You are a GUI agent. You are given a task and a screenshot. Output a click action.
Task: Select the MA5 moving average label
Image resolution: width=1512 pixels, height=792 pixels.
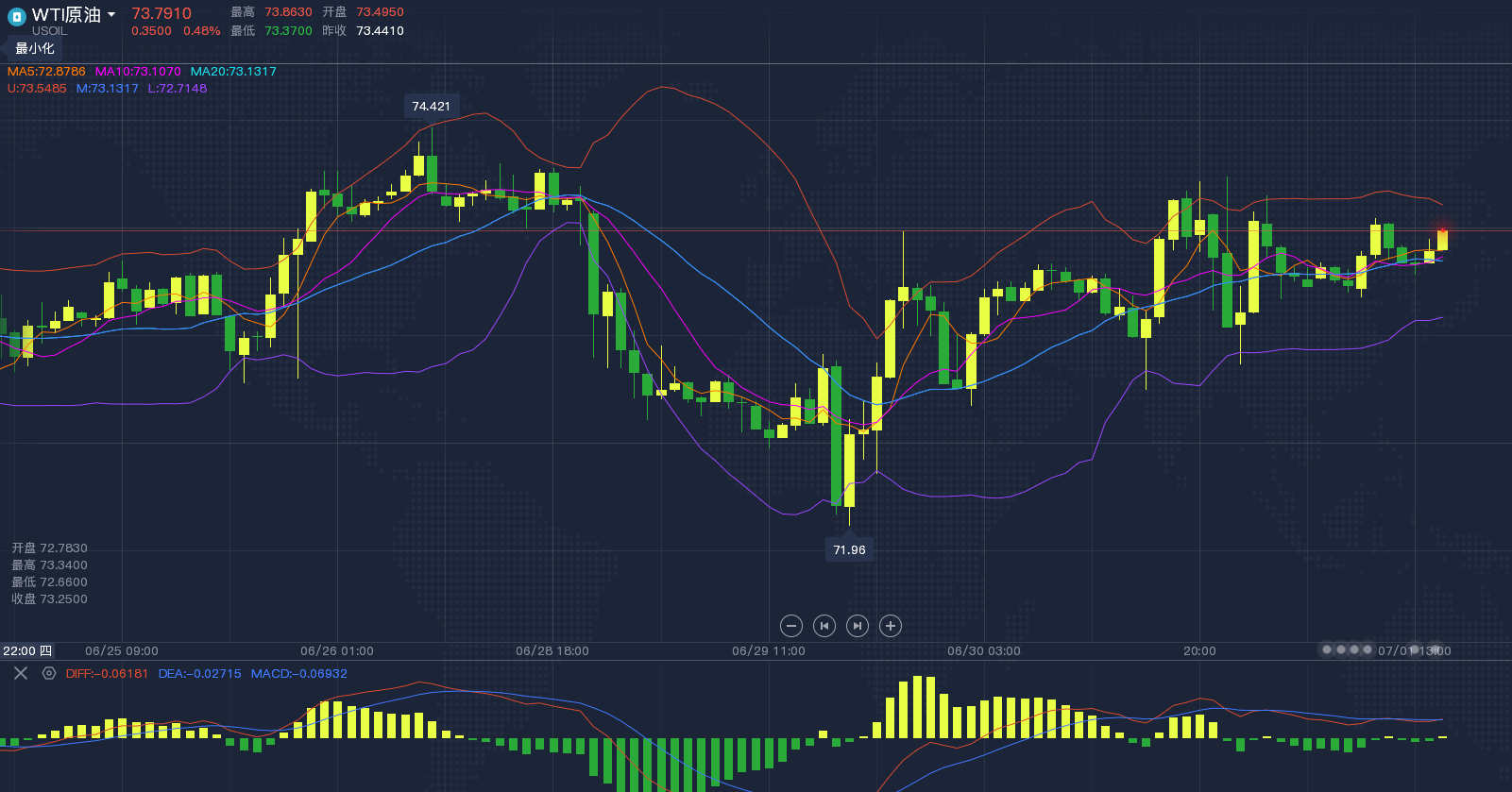click(x=46, y=72)
